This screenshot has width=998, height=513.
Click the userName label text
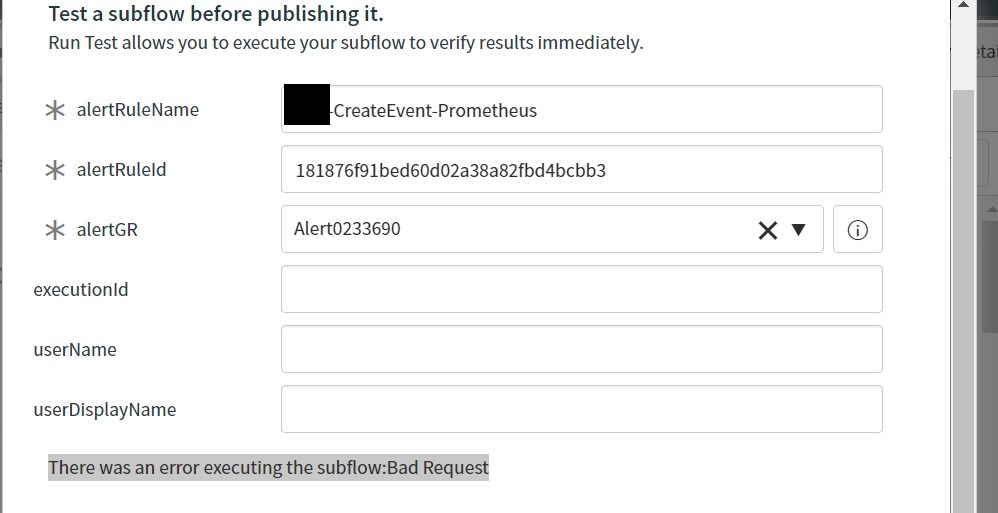click(75, 349)
